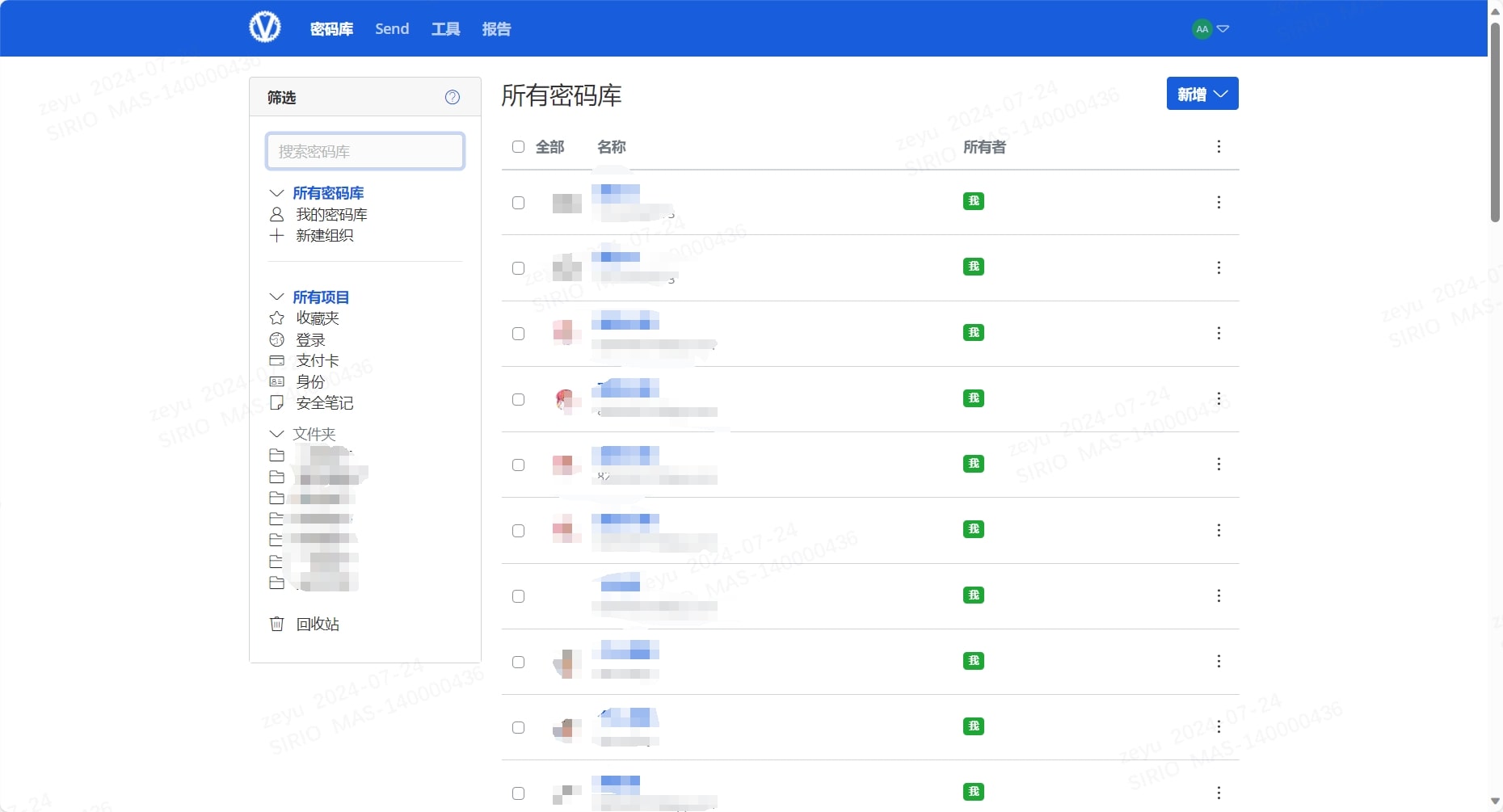The image size is (1503, 812).
Task: Click the globe icon for 登录
Action: click(276, 339)
